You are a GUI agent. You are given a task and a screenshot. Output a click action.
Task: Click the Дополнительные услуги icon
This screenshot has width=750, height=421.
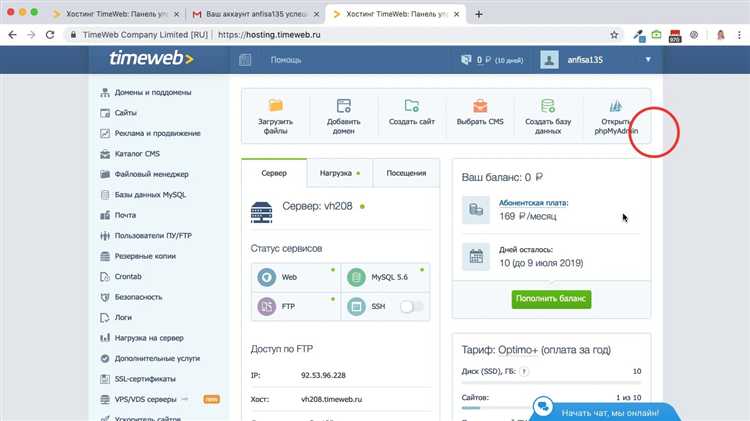click(x=105, y=358)
